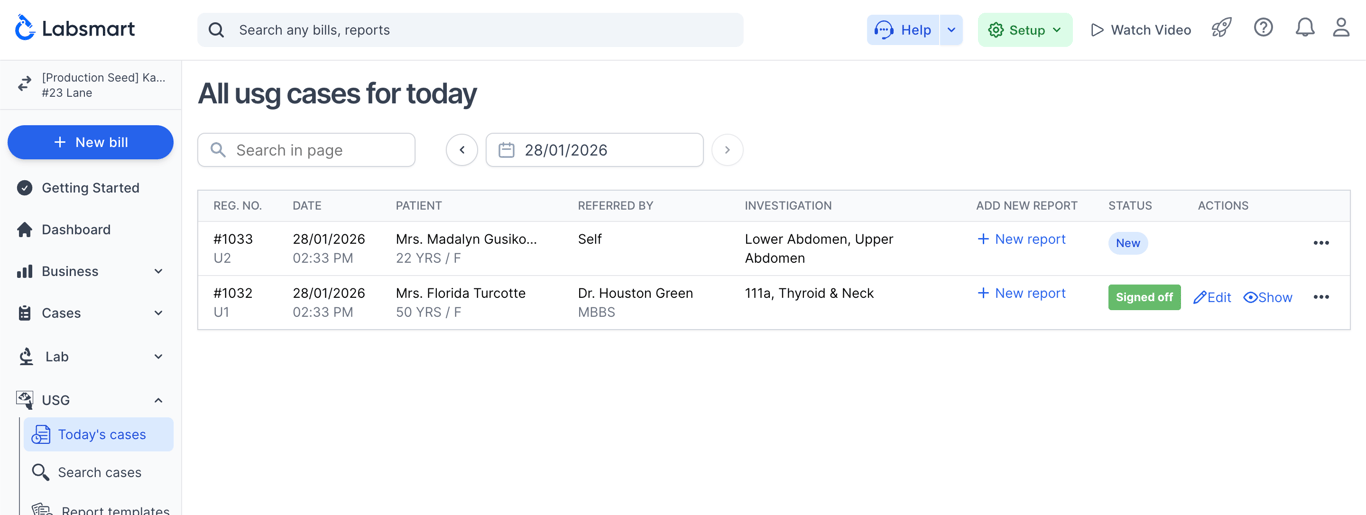This screenshot has height=515, width=1366.
Task: Add New report for Madalyn Gusikowski
Action: tap(1021, 239)
